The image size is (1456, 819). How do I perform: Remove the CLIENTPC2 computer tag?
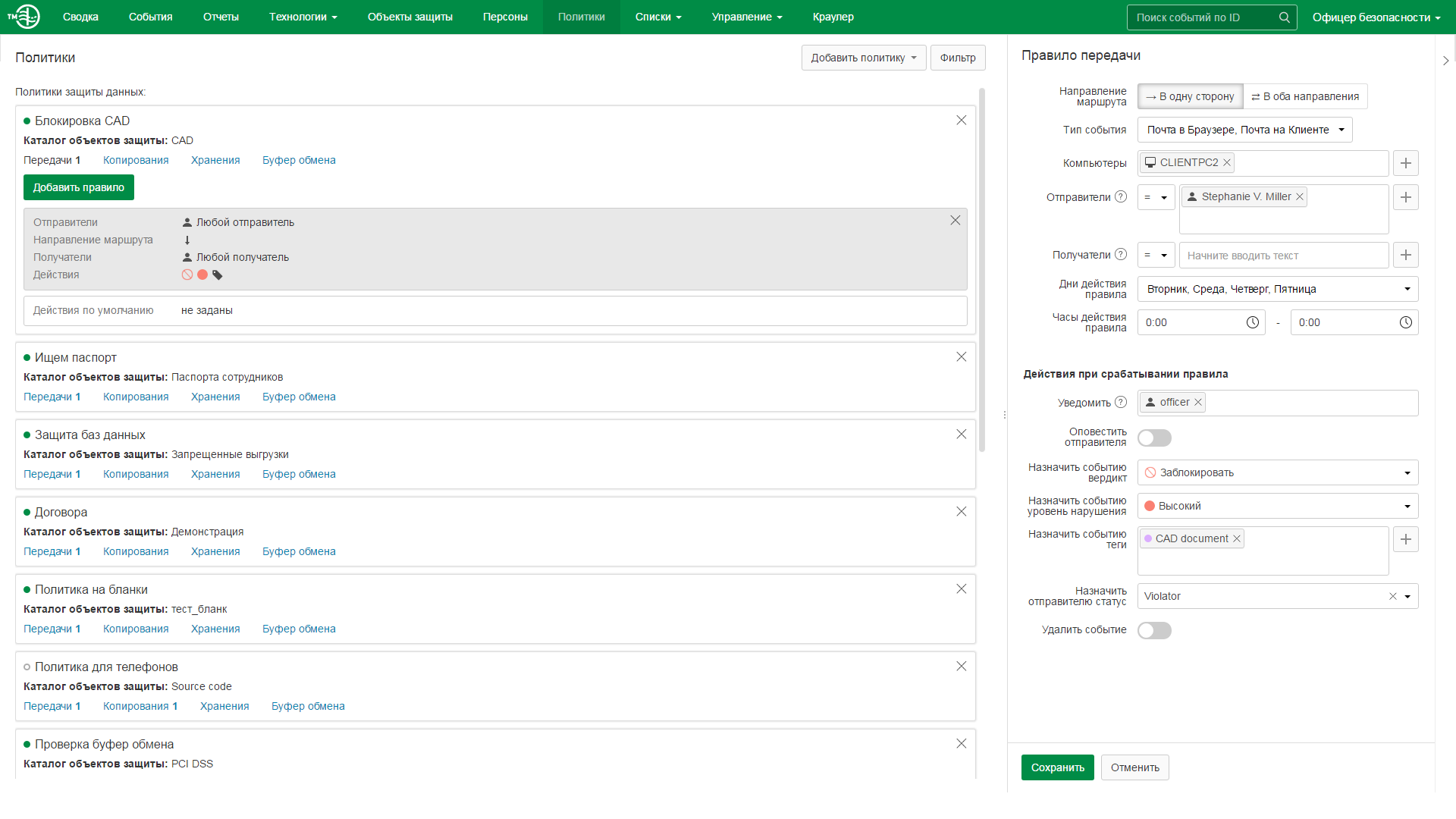click(x=1227, y=162)
